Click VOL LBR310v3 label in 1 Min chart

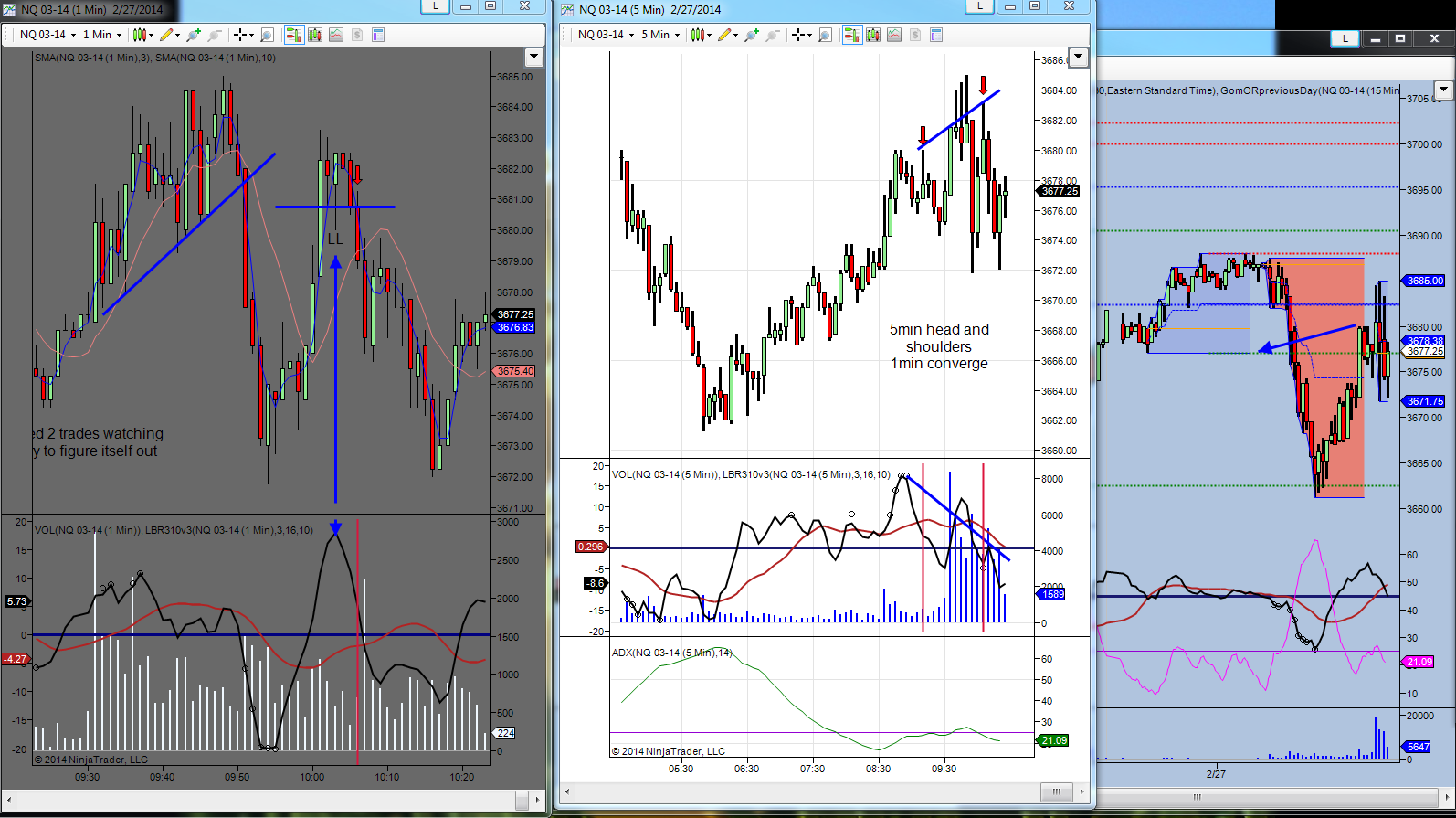pyautogui.click(x=174, y=530)
